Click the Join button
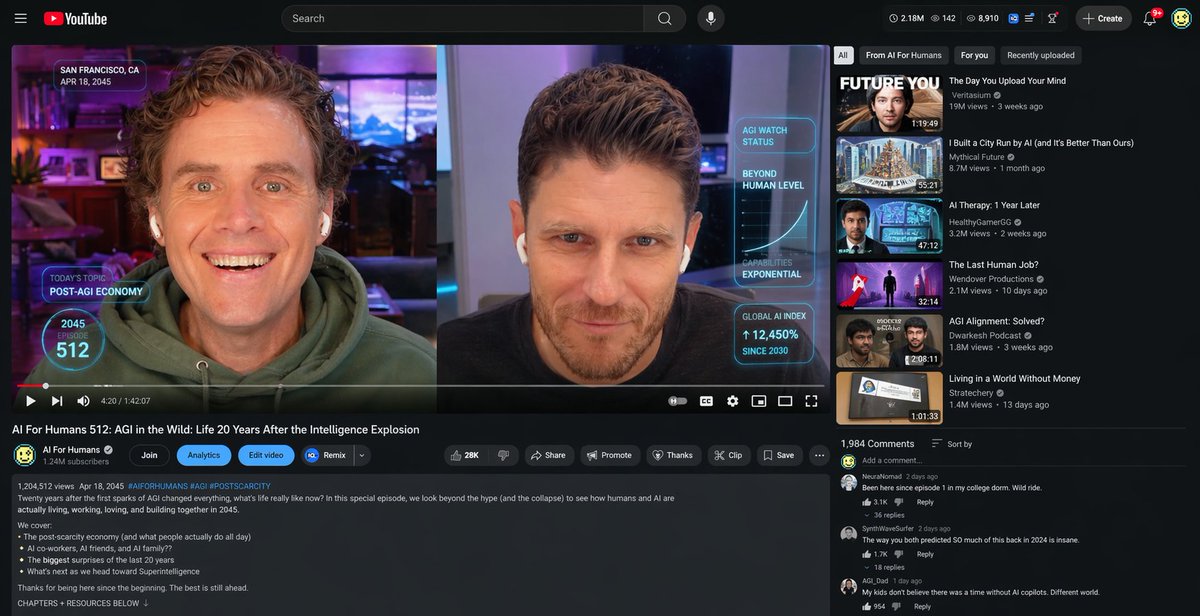The width and height of the screenshot is (1200, 616). [x=149, y=455]
